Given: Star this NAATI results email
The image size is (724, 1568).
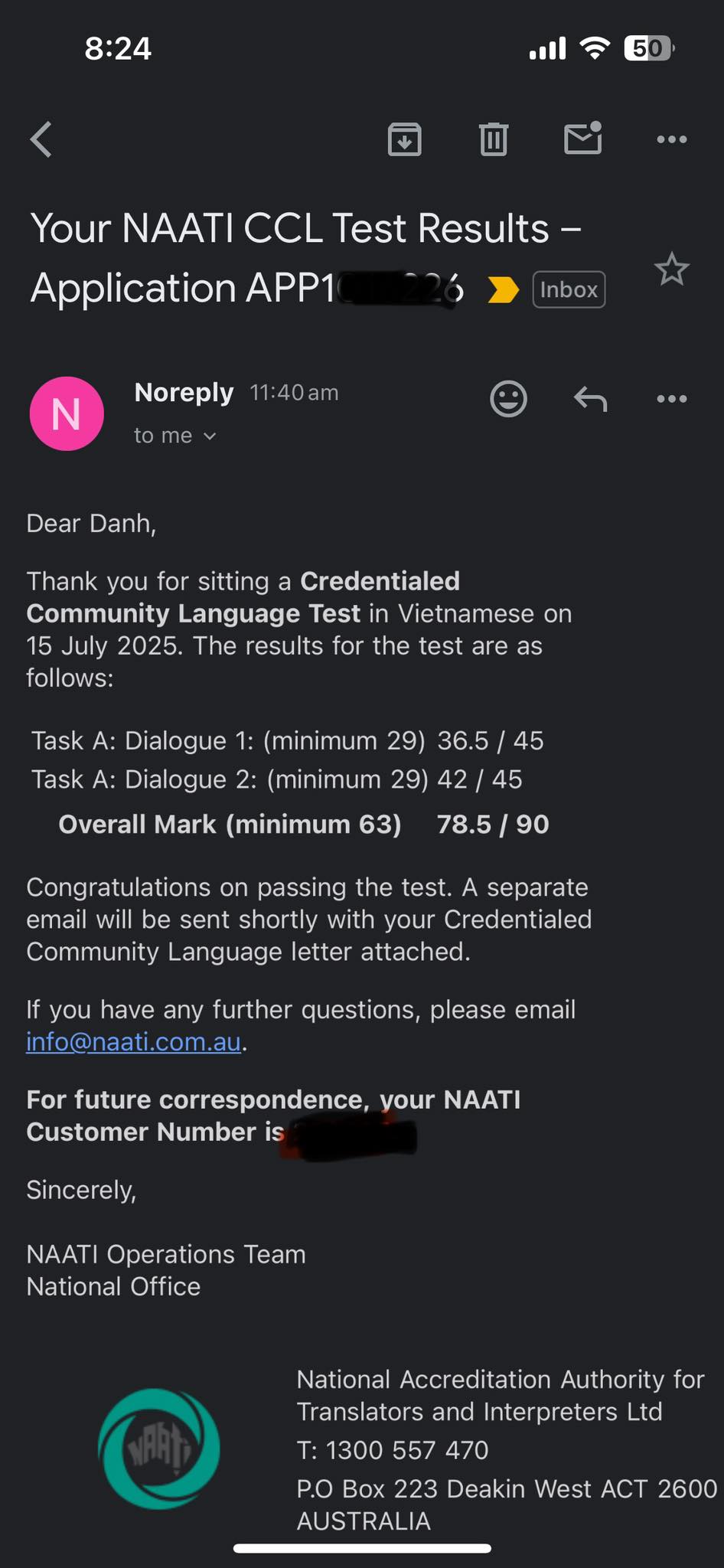Looking at the screenshot, I should [671, 269].
